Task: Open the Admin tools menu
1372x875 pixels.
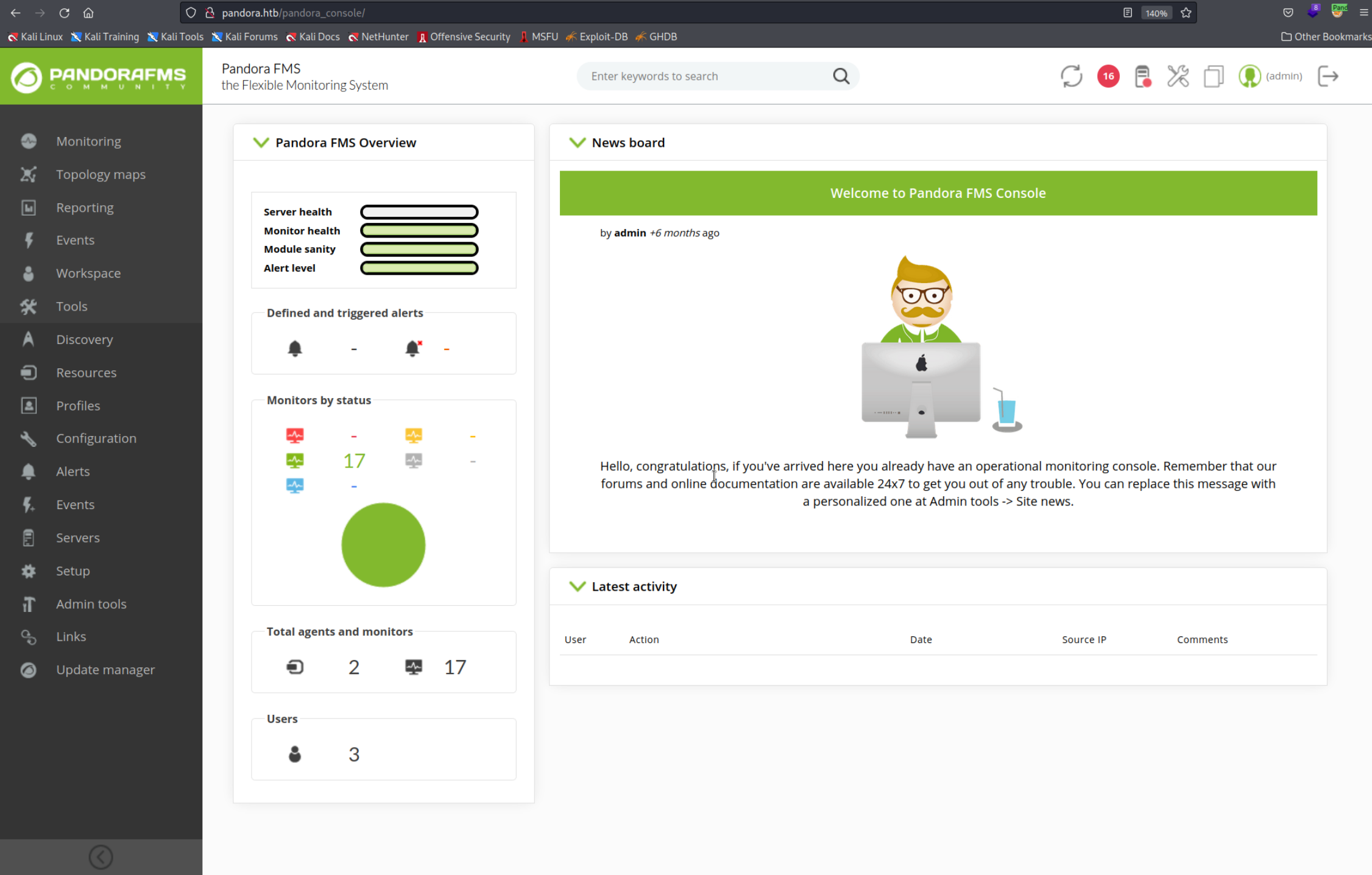Action: coord(91,604)
